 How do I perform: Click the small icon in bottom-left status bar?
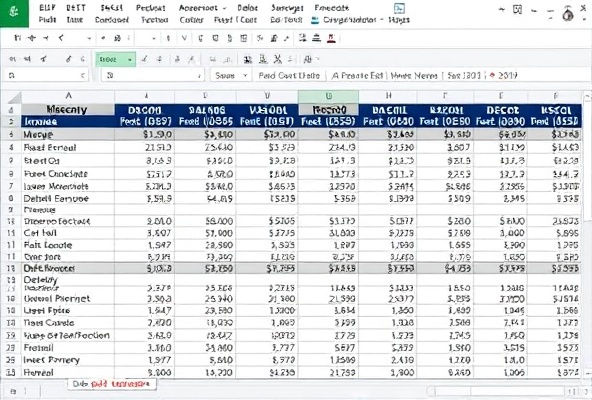click(x=12, y=391)
